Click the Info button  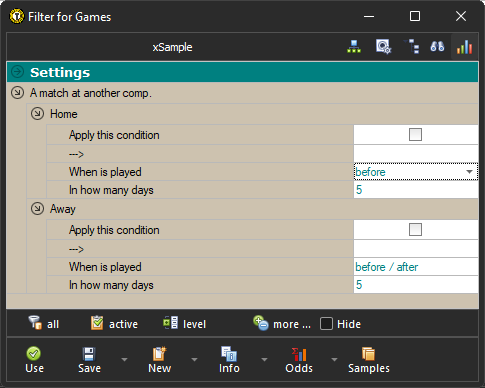pyautogui.click(x=229, y=360)
